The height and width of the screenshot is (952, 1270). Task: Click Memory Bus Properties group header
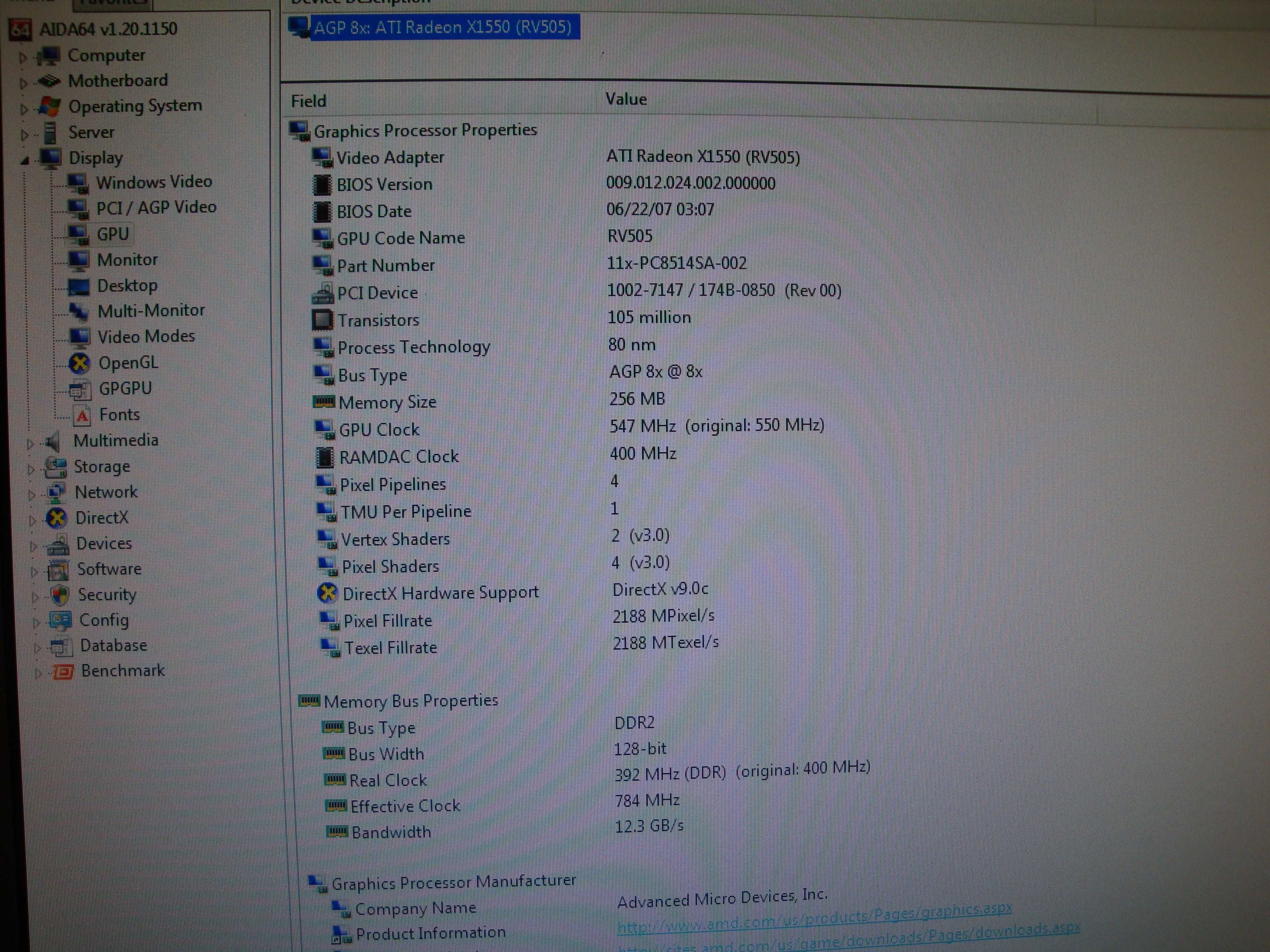410,701
